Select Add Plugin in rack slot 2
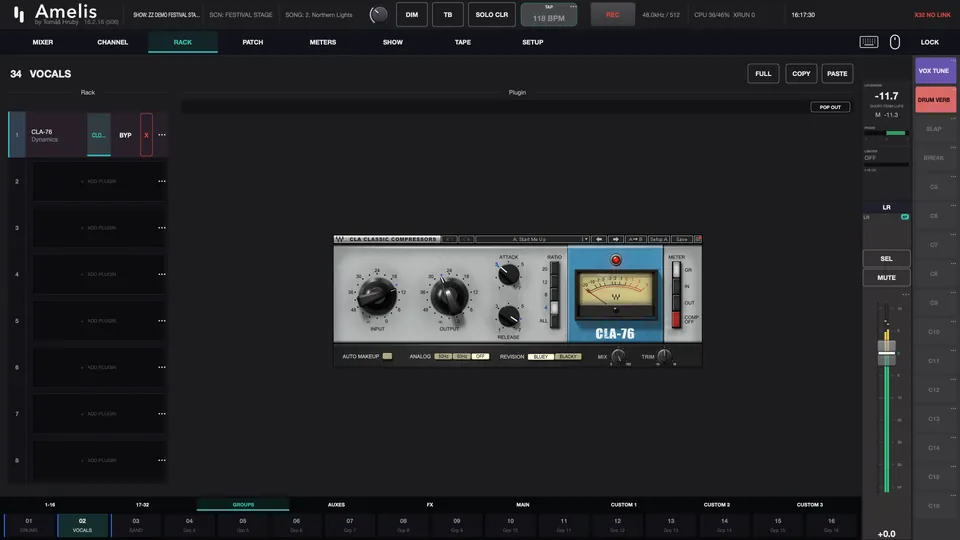The width and height of the screenshot is (960, 540). [99, 181]
